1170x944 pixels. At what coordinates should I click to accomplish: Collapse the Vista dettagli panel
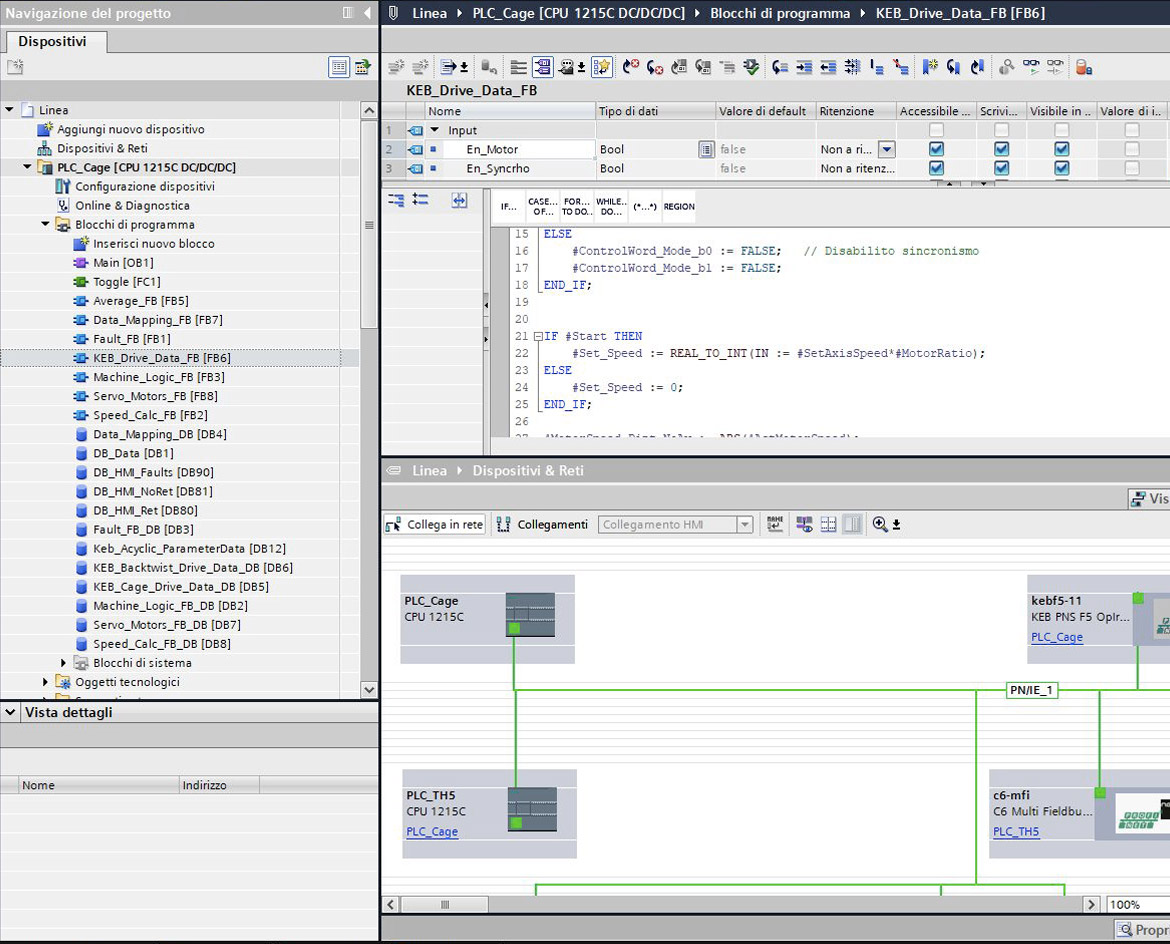click(x=10, y=712)
